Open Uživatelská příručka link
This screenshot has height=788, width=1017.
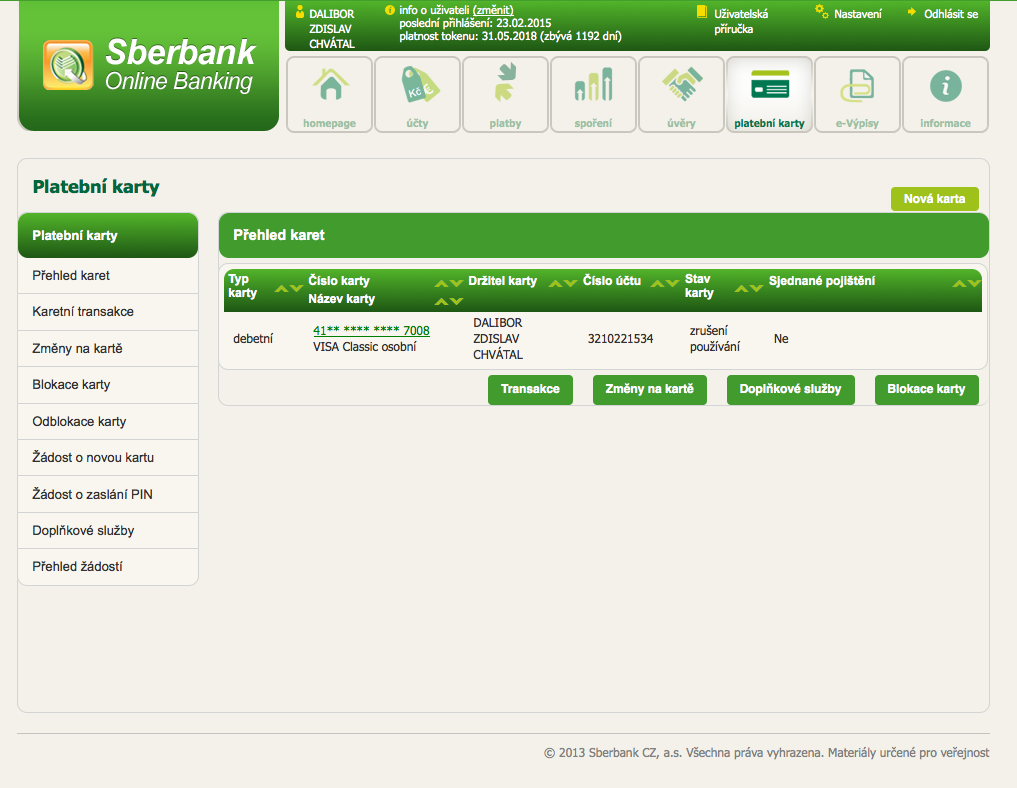[741, 21]
